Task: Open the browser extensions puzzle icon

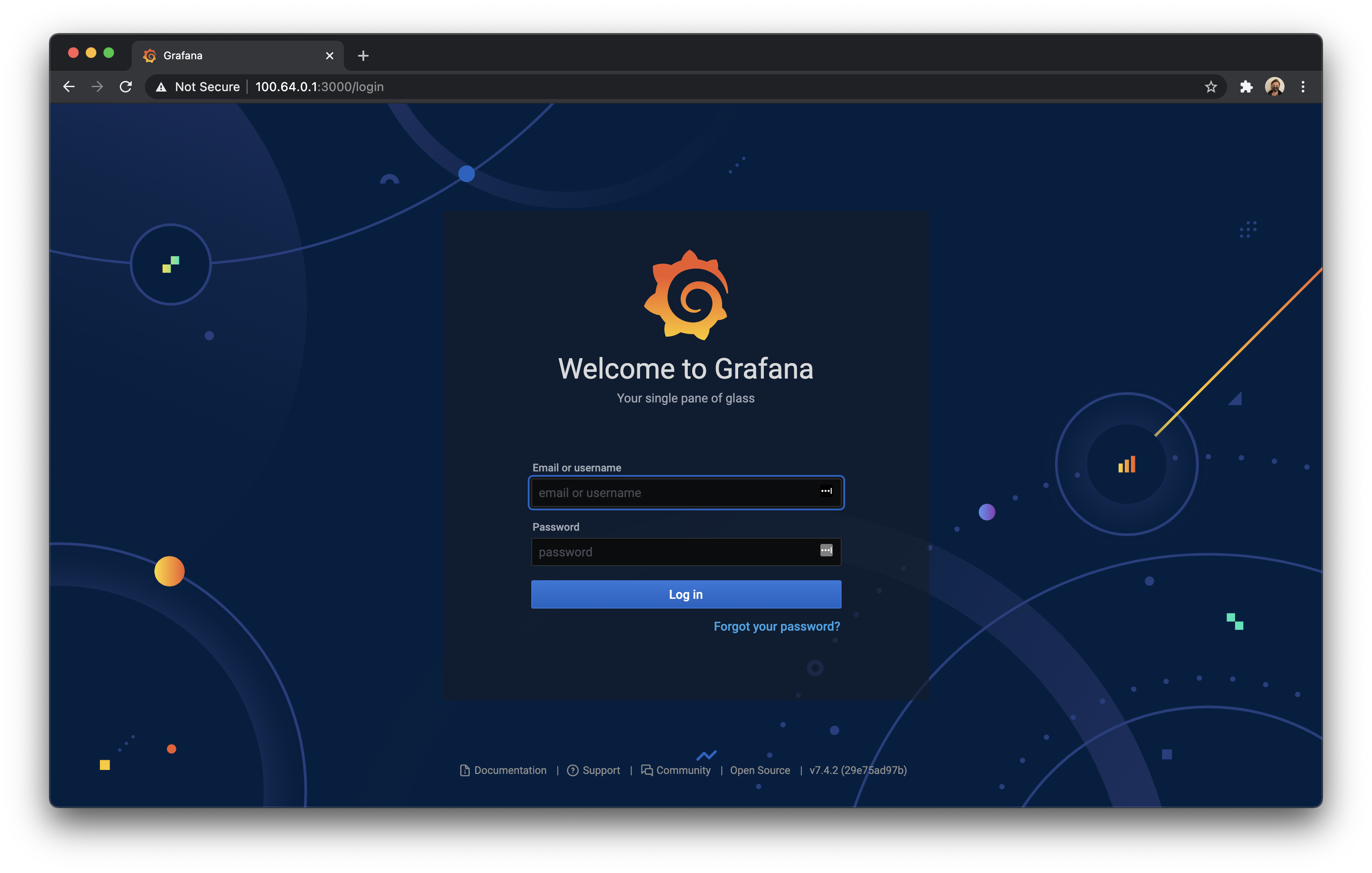Action: click(1246, 87)
